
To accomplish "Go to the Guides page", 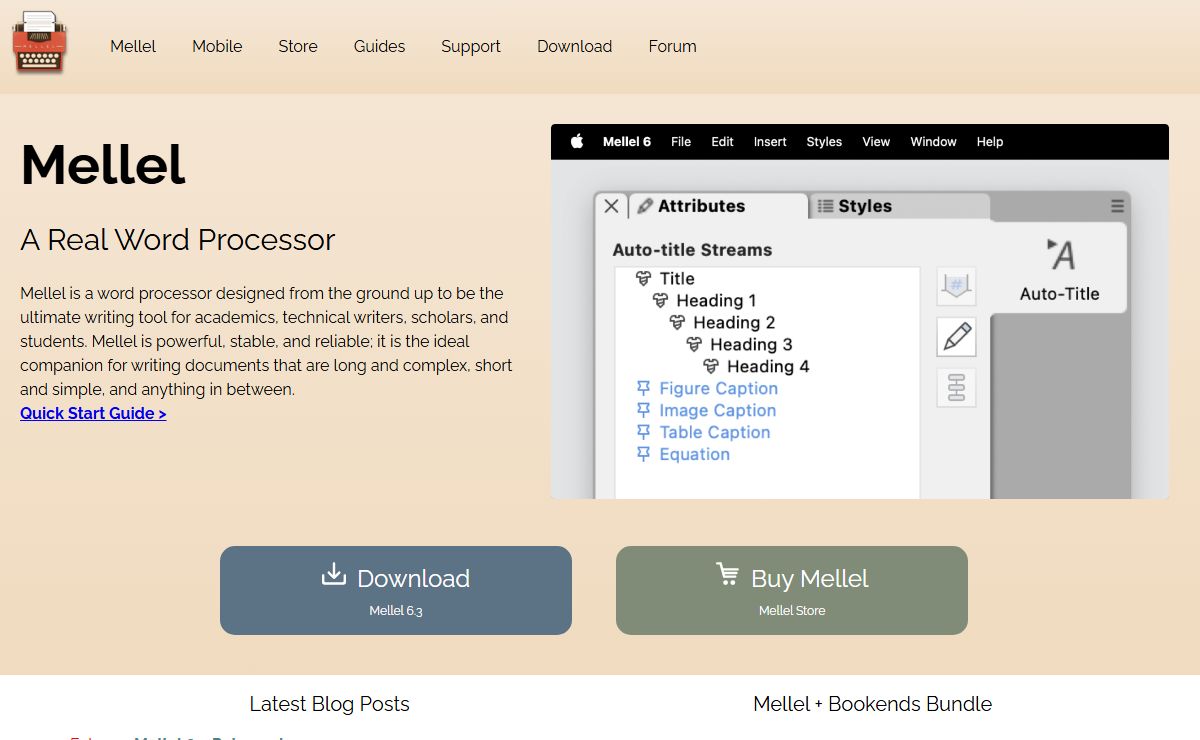I will point(379,46).
